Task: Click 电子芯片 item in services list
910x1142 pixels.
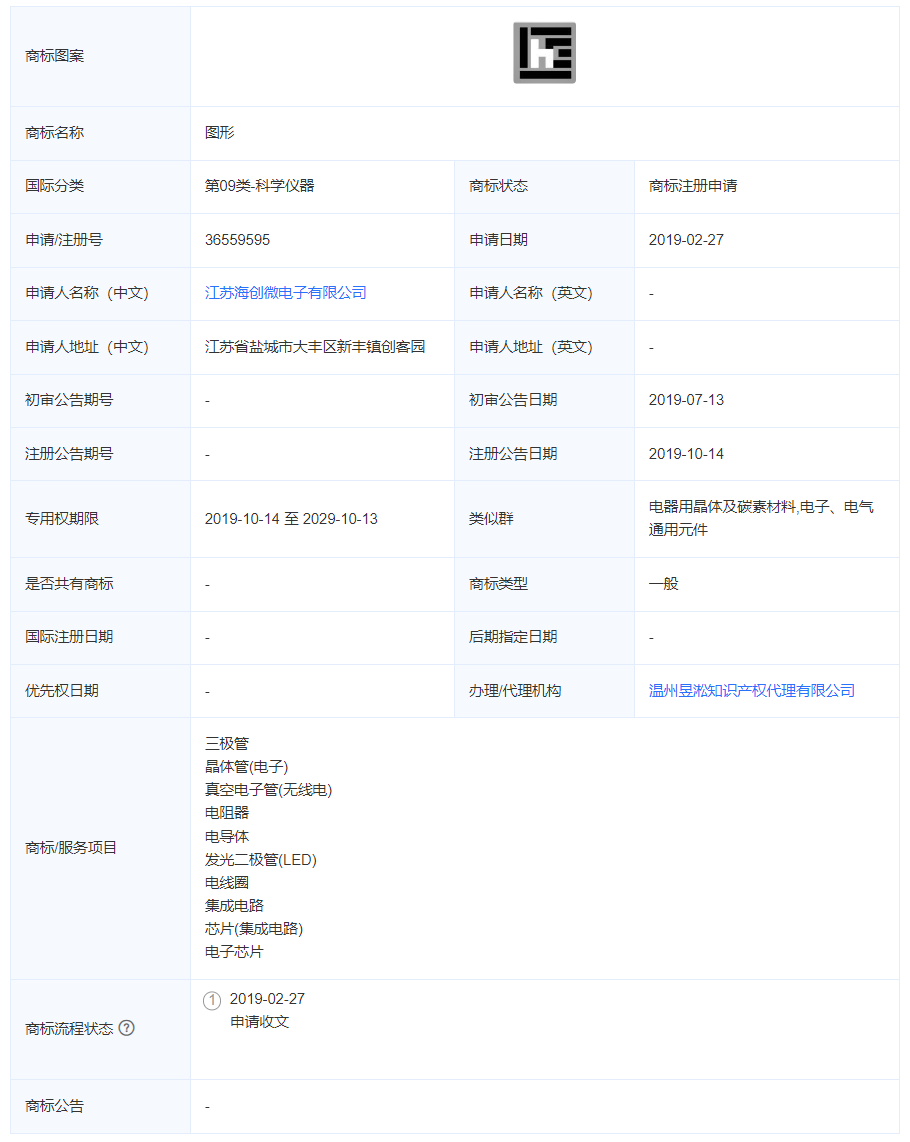Action: (234, 952)
